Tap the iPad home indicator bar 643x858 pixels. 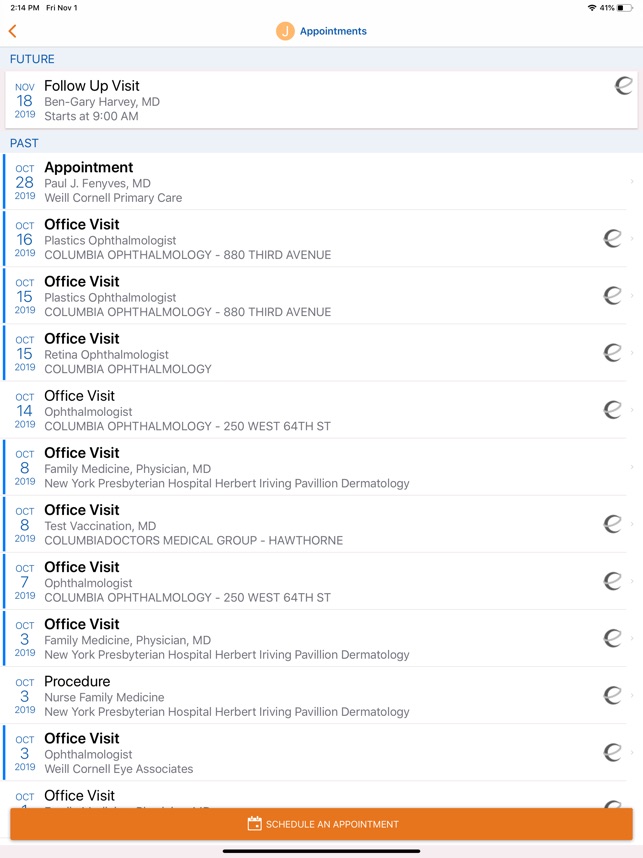(321, 851)
